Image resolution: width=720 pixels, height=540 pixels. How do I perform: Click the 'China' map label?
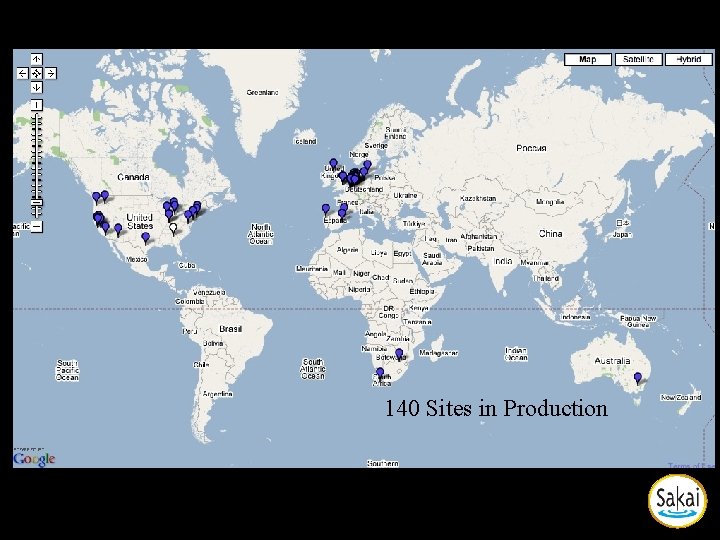click(x=551, y=234)
